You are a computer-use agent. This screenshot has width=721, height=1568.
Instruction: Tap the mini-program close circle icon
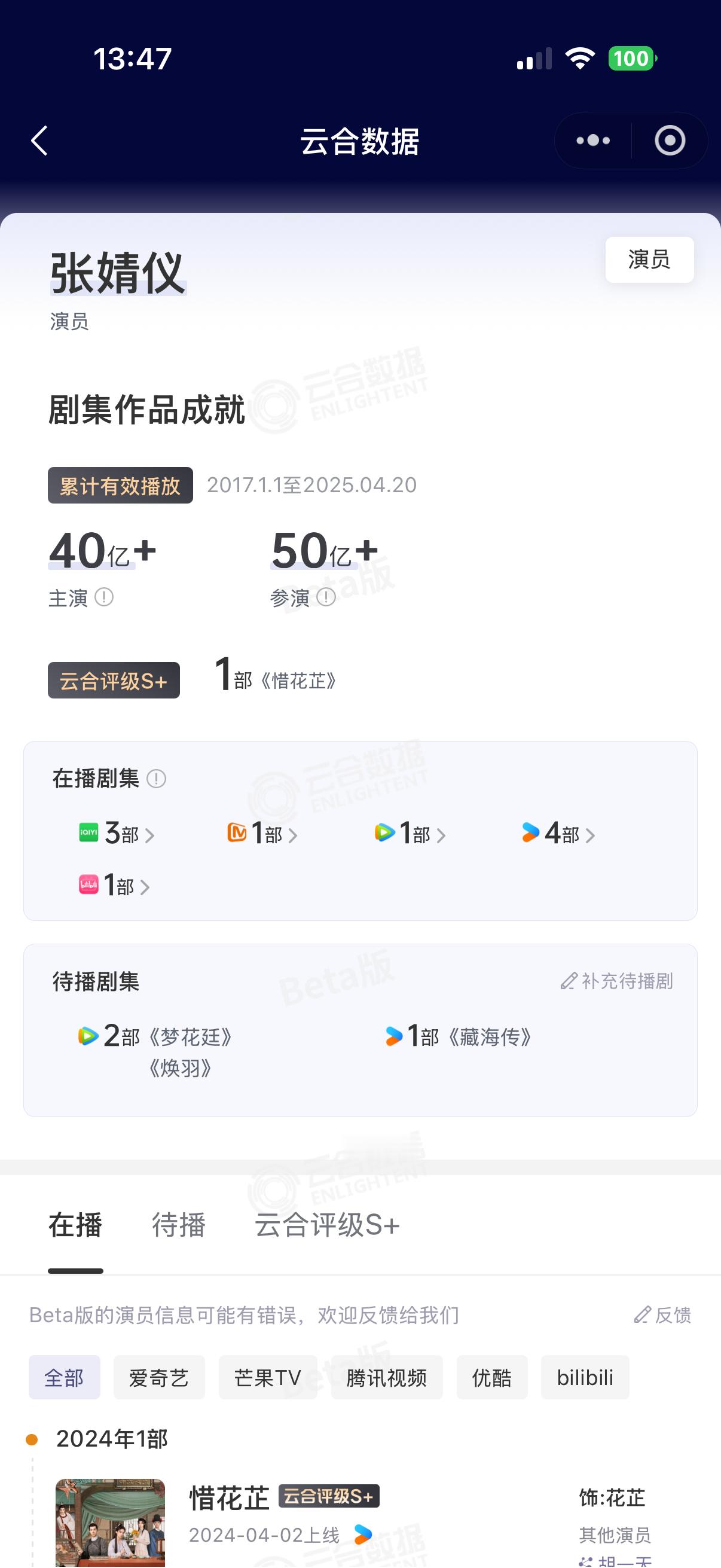coord(670,141)
